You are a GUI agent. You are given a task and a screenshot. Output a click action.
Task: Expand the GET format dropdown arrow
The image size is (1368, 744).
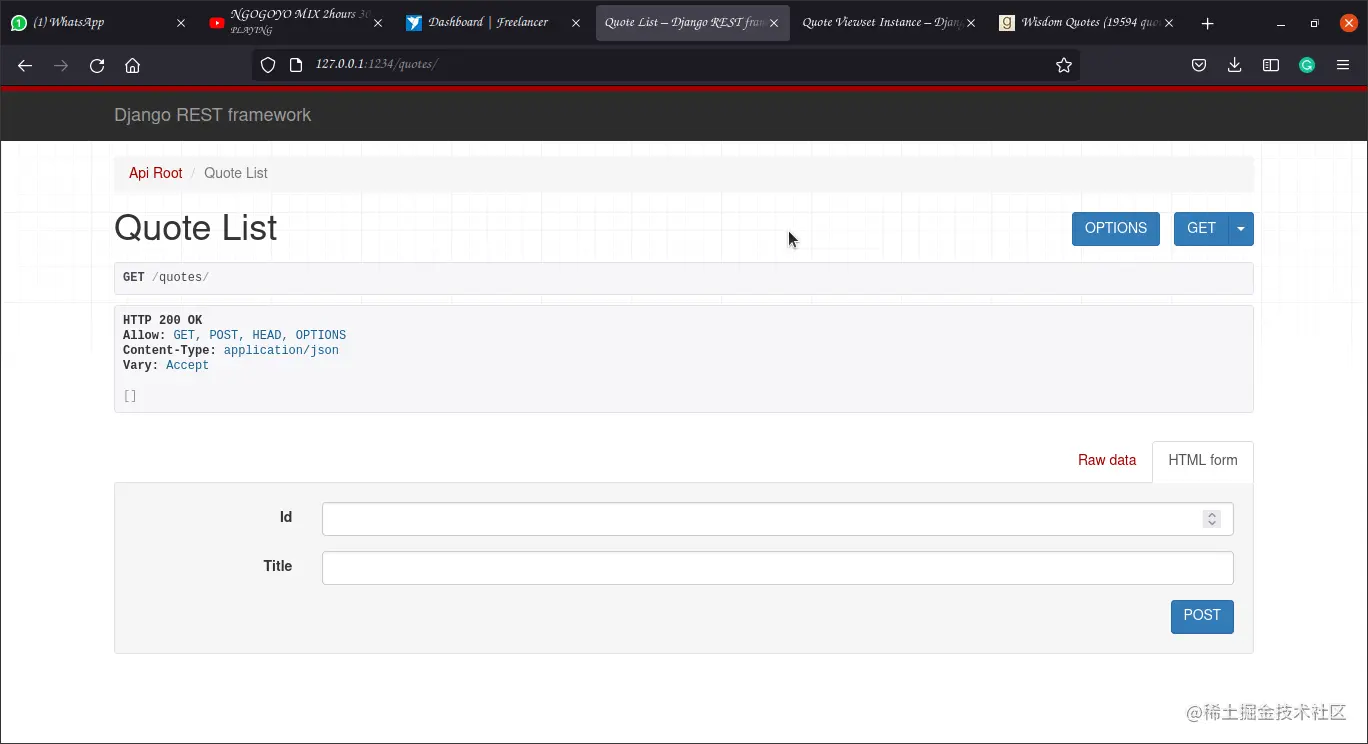[x=1241, y=229]
